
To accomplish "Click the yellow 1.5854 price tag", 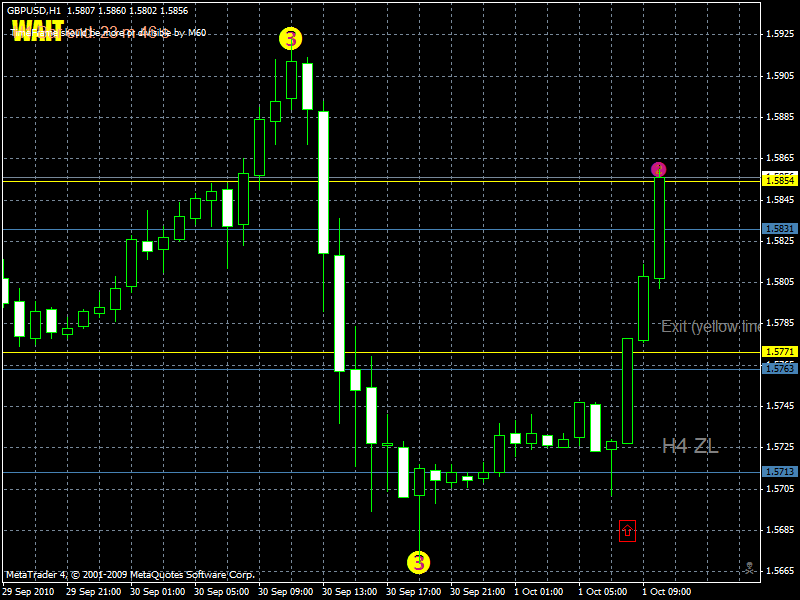I will 779,180.
